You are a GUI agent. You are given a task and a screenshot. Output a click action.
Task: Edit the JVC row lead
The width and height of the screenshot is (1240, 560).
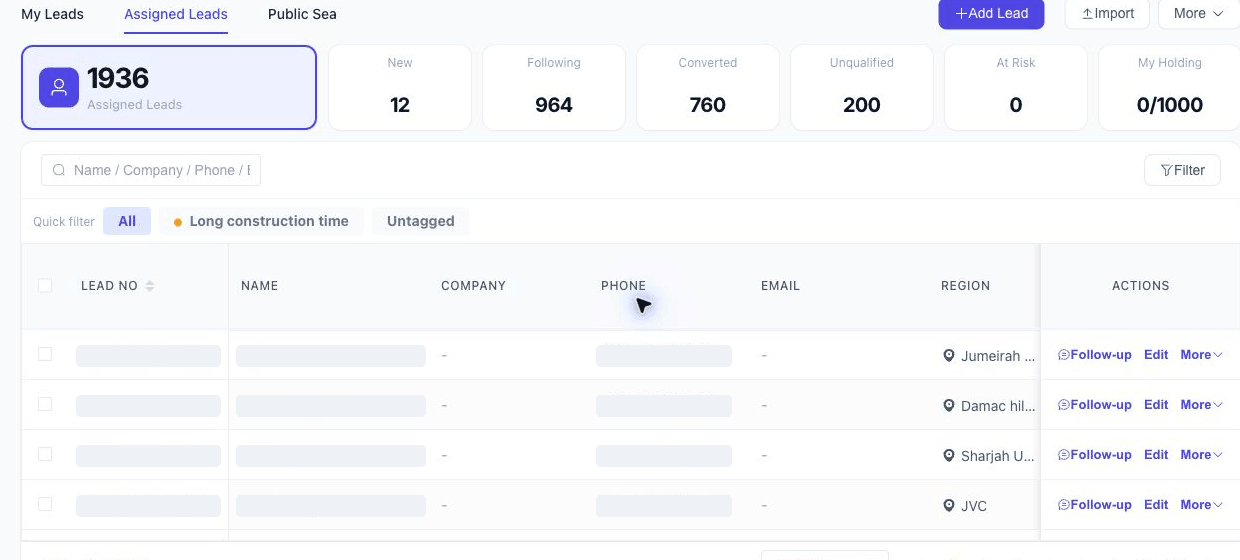pyautogui.click(x=1156, y=505)
